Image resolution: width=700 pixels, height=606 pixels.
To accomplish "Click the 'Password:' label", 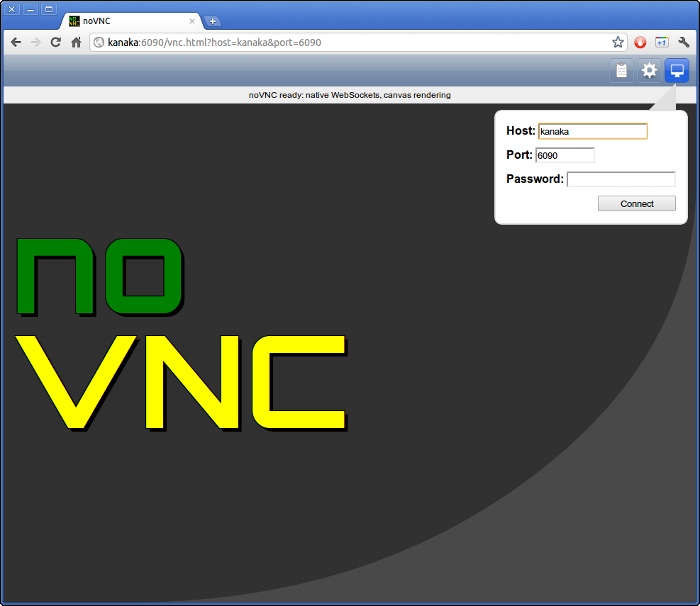I will pos(535,179).
